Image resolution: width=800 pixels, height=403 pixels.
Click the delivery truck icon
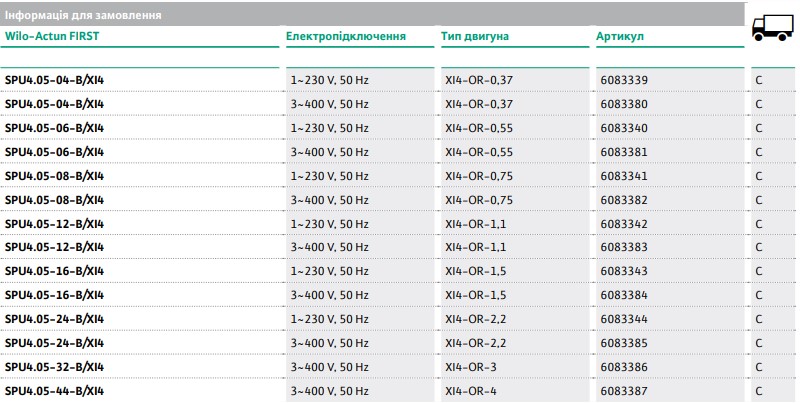(x=773, y=31)
